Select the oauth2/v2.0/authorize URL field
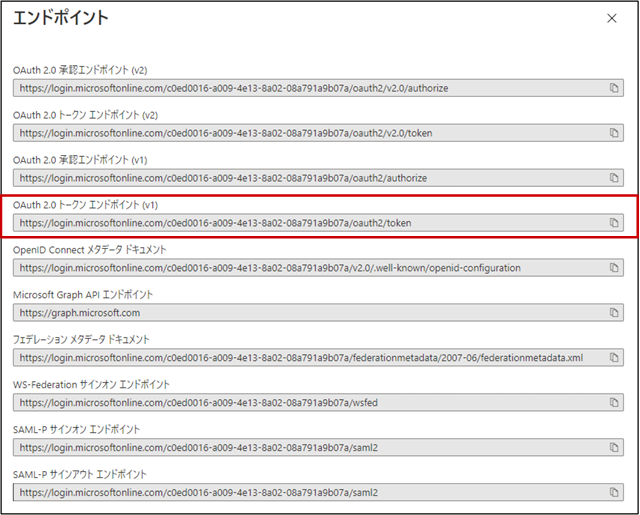 pyautogui.click(x=318, y=88)
